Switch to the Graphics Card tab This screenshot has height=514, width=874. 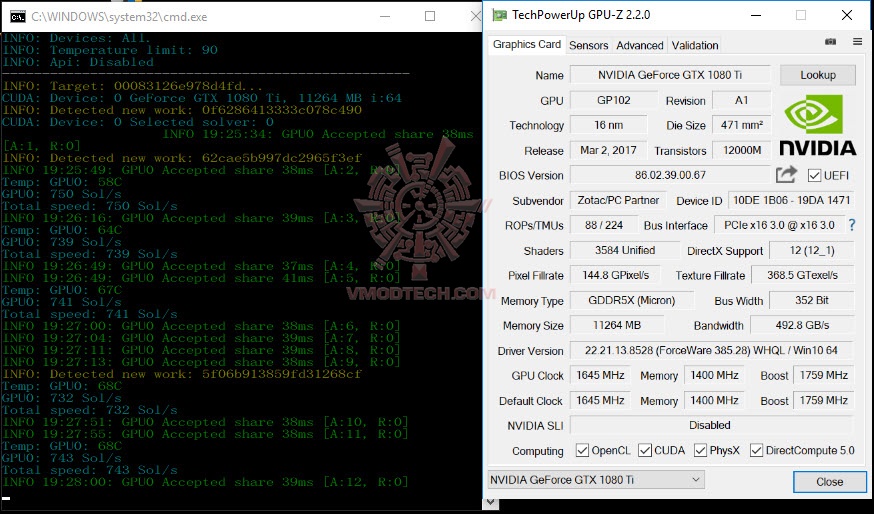click(527, 45)
